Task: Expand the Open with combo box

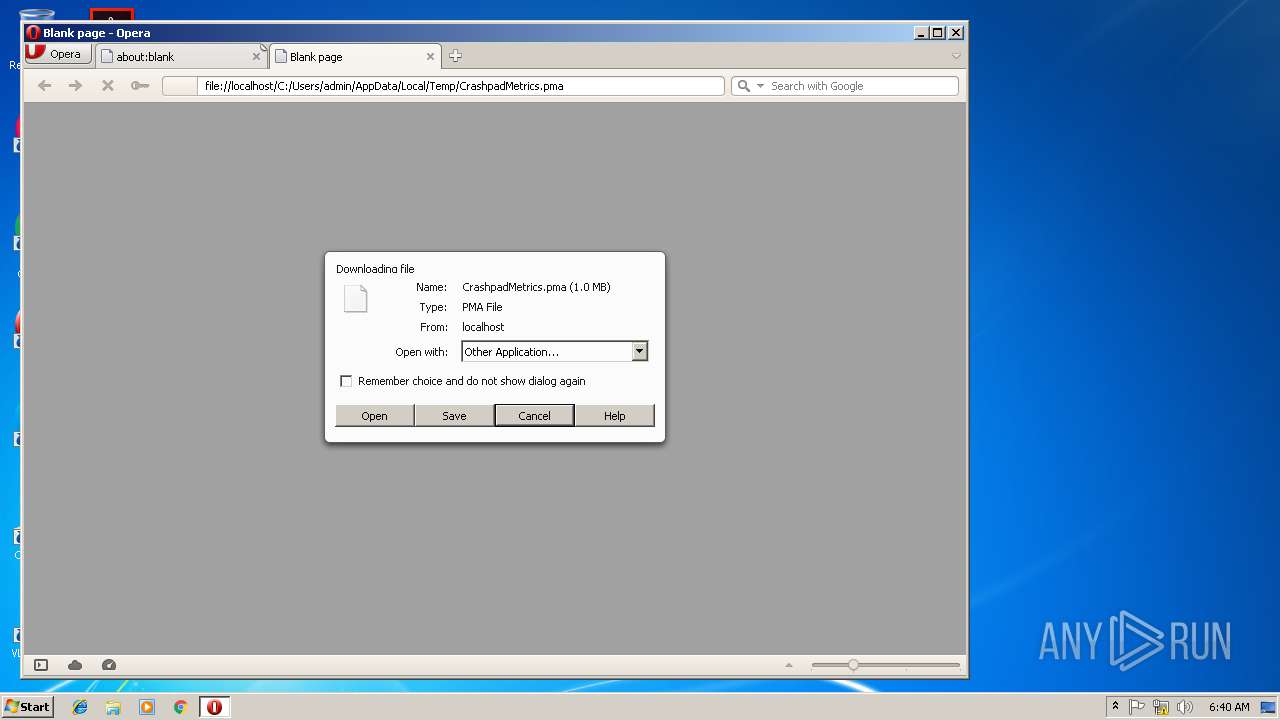Action: tap(555, 351)
